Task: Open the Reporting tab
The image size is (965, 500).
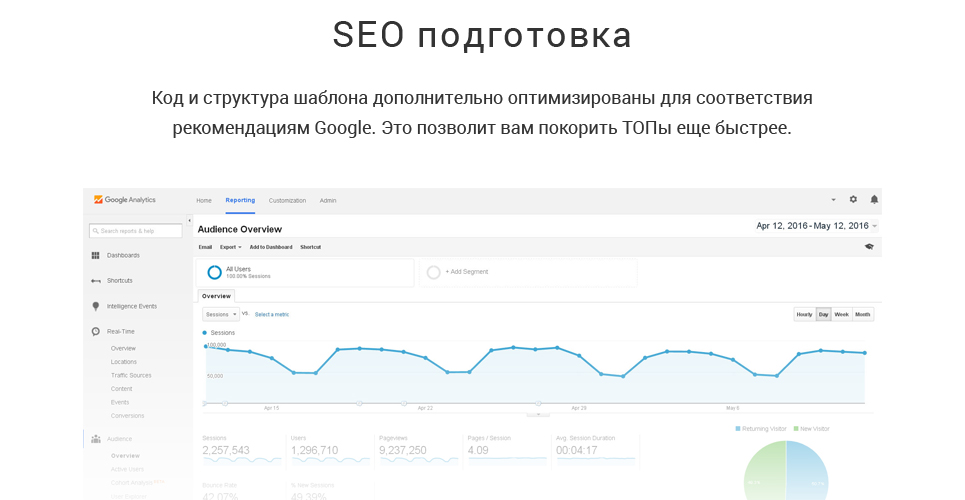Action: pyautogui.click(x=240, y=200)
